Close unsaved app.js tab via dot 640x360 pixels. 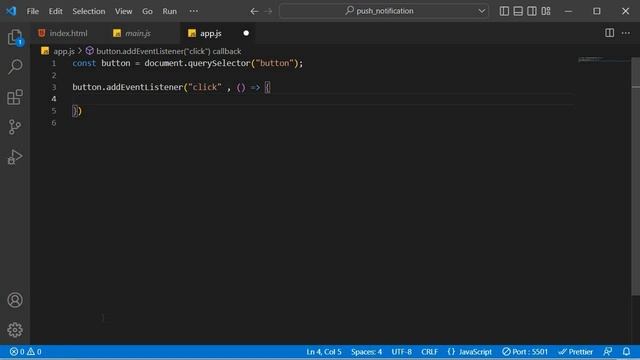[246, 33]
